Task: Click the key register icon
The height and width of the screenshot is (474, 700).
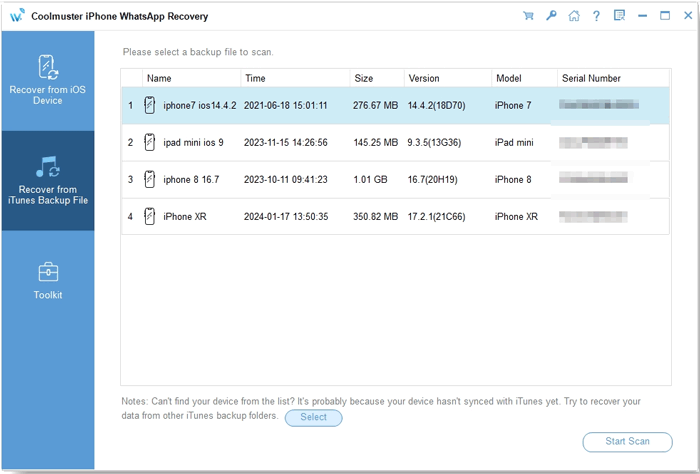Action: pyautogui.click(x=551, y=16)
